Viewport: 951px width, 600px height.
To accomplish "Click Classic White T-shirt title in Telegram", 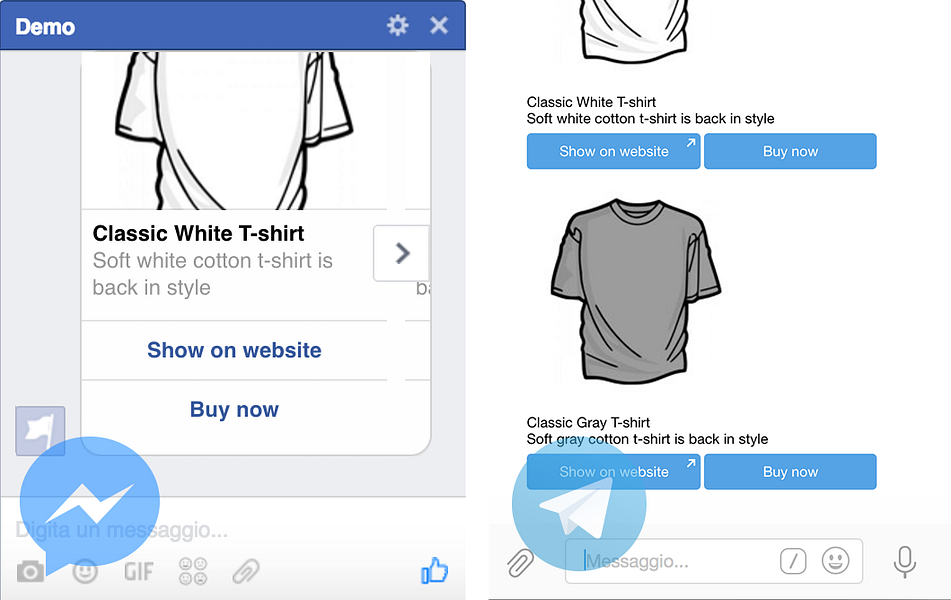I will (591, 102).
